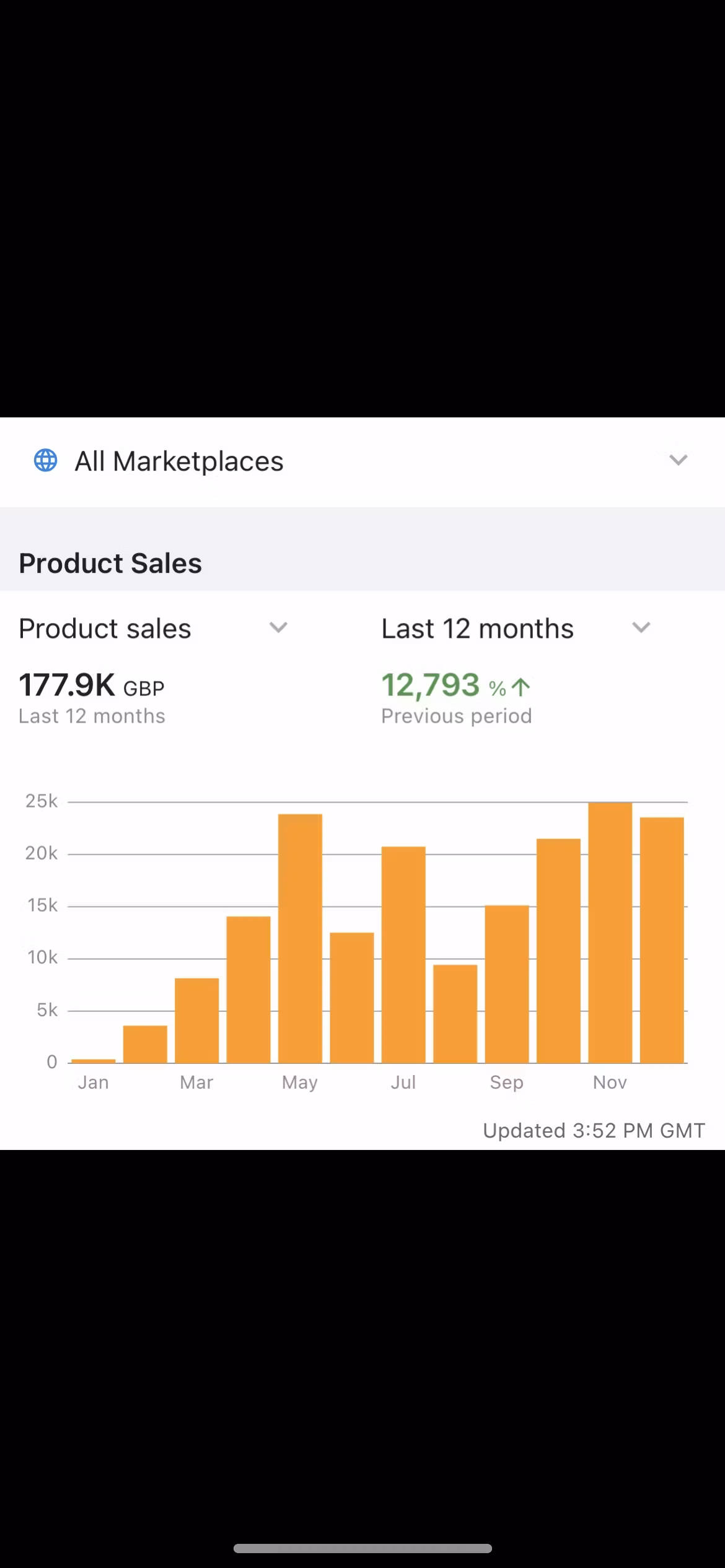Tap the Sep axis label on the chart
Image resolution: width=725 pixels, height=1568 pixels.
pyautogui.click(x=506, y=1082)
